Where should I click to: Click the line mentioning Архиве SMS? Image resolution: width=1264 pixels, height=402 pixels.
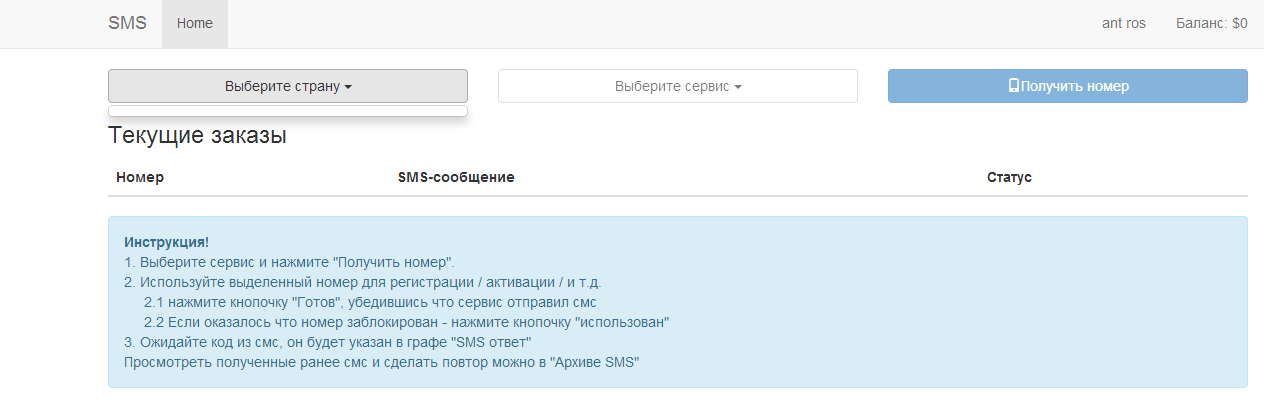[x=381, y=362]
